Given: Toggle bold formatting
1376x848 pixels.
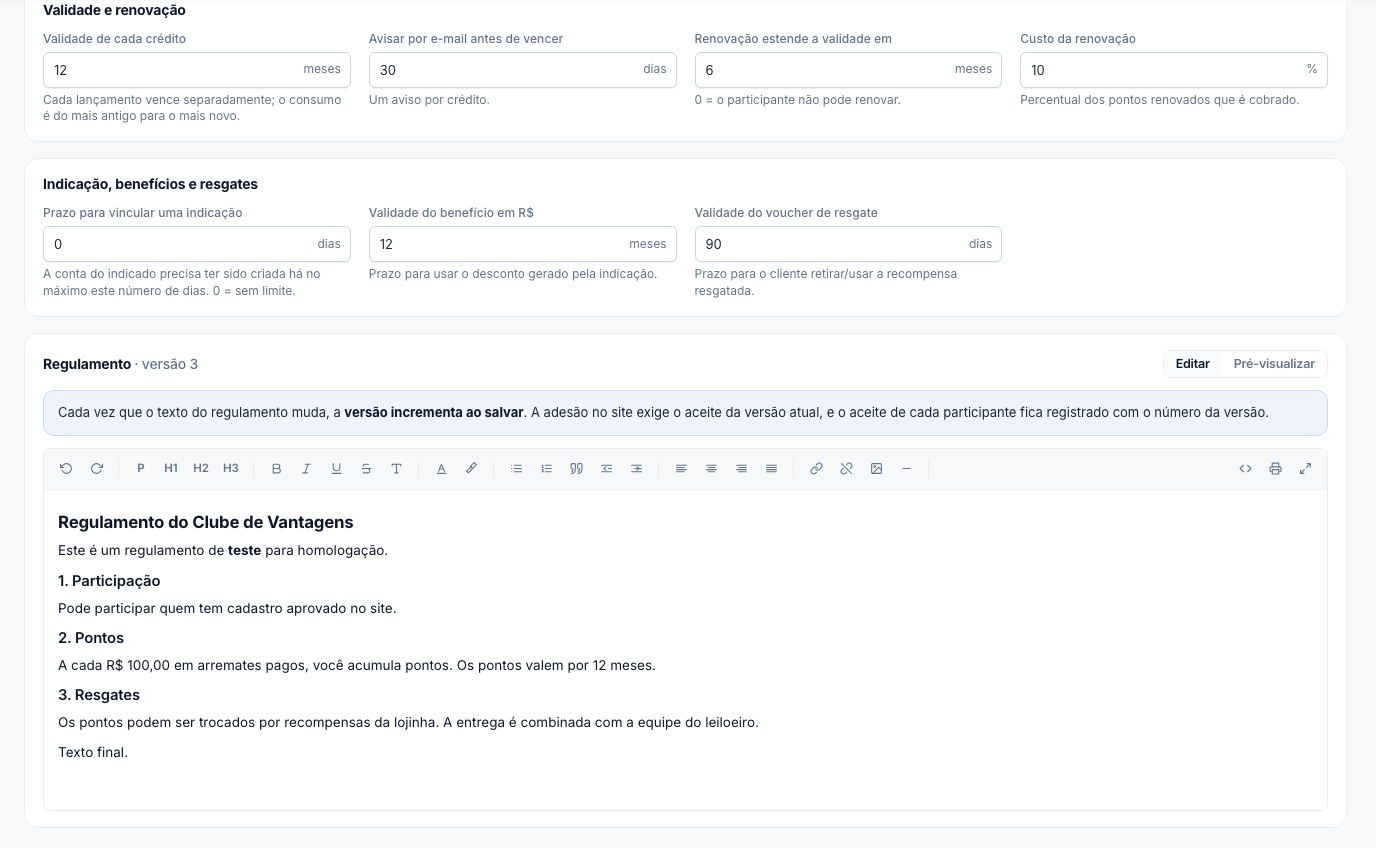Looking at the screenshot, I should coord(276,468).
